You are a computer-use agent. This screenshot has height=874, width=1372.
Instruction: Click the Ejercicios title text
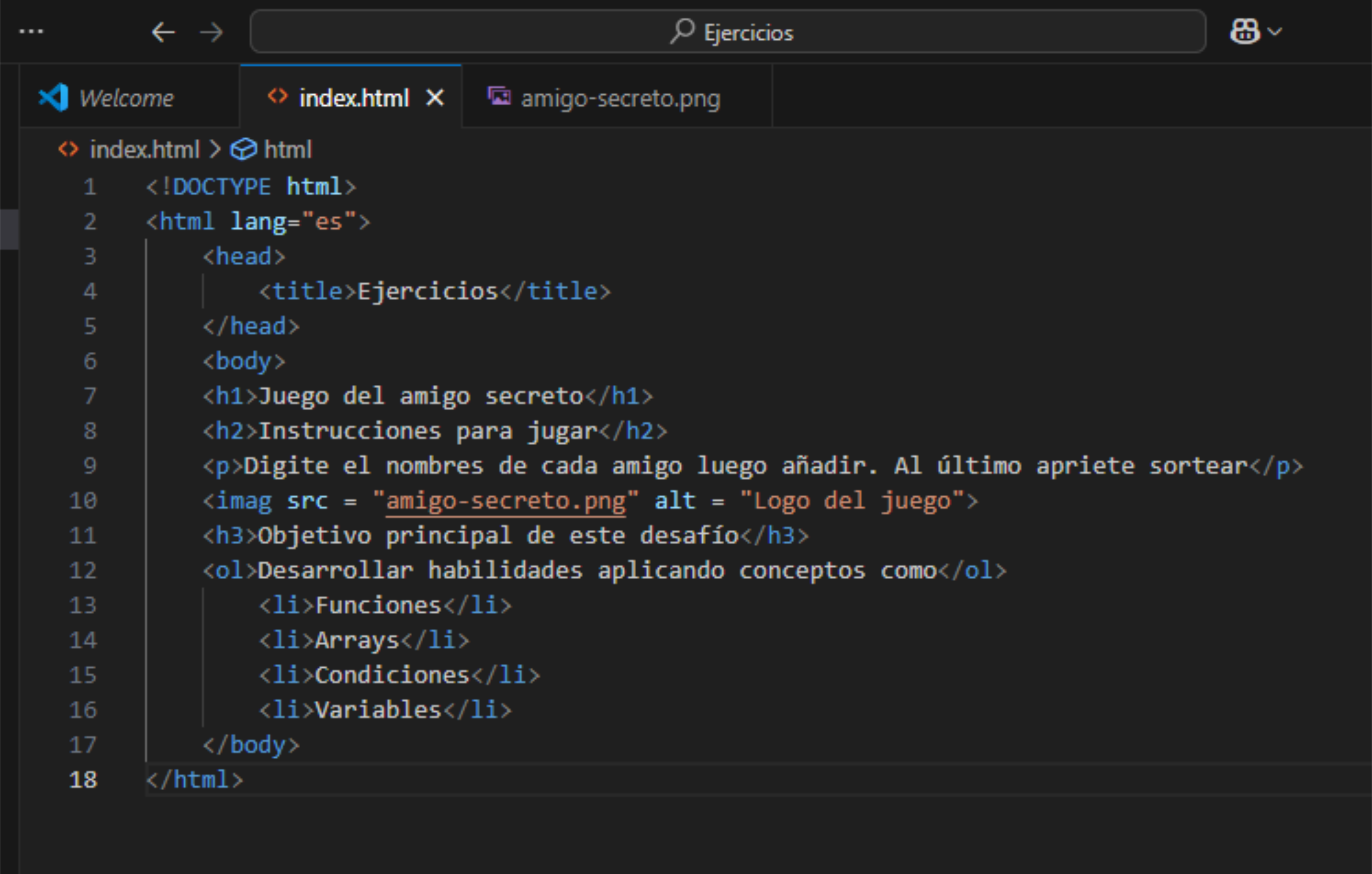pyautogui.click(x=427, y=292)
